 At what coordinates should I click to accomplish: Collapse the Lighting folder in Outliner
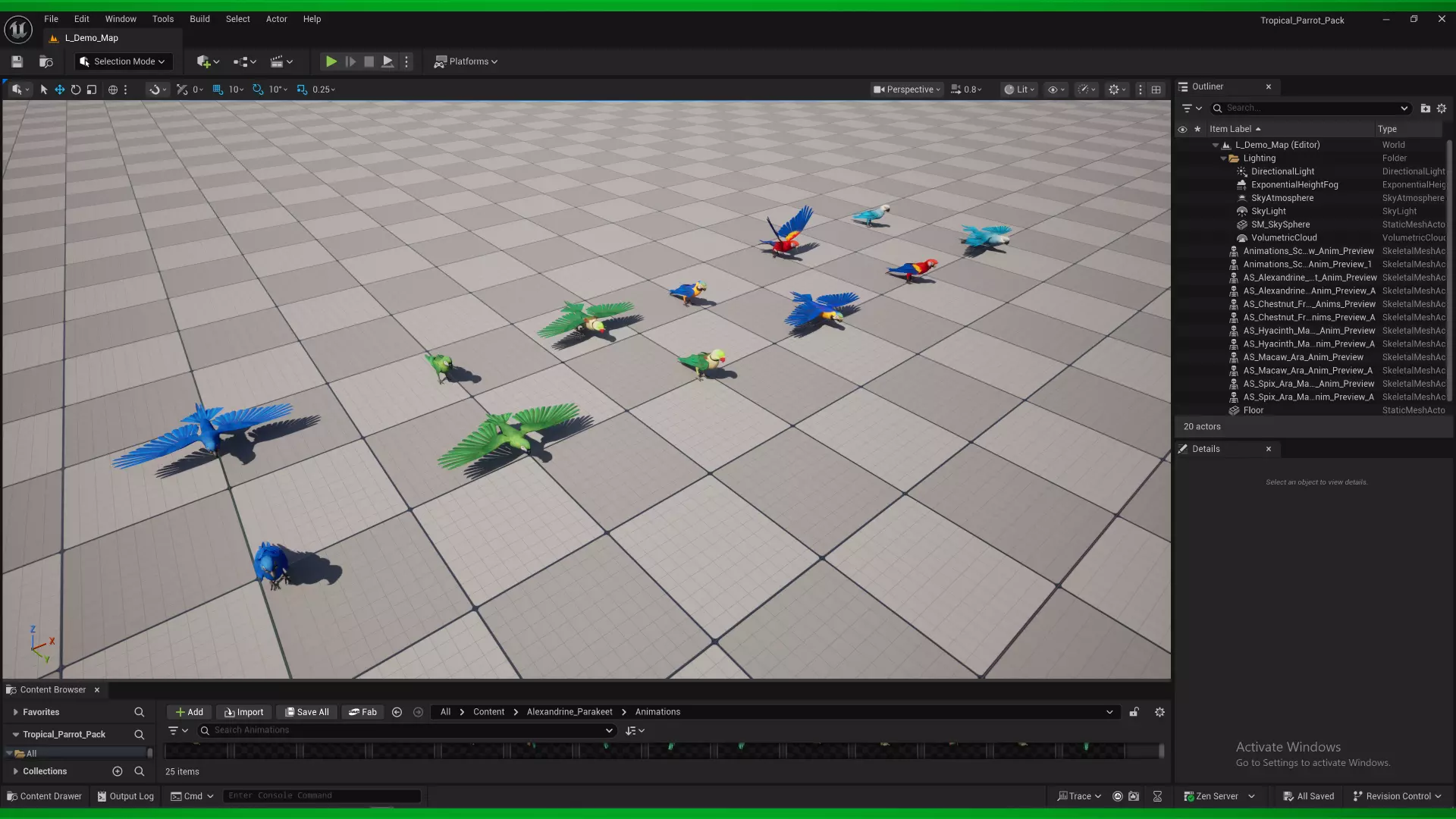[x=1223, y=158]
